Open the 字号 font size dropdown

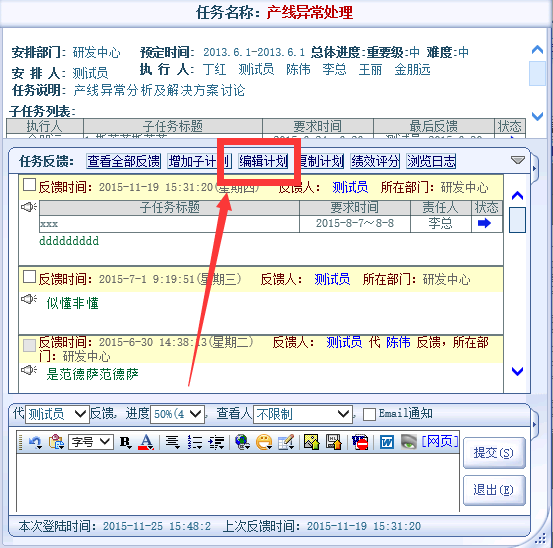91,442
